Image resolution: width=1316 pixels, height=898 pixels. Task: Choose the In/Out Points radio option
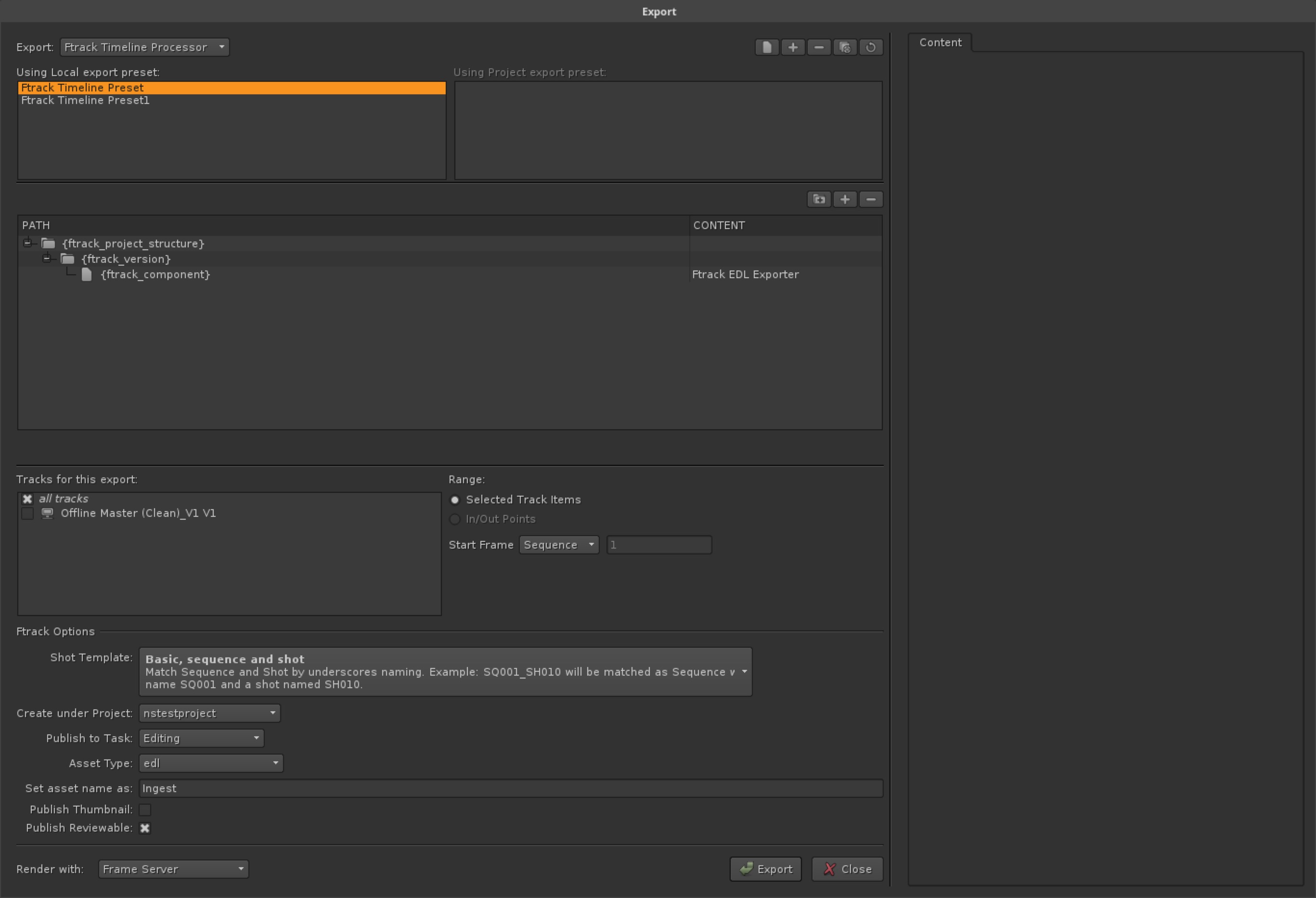455,519
